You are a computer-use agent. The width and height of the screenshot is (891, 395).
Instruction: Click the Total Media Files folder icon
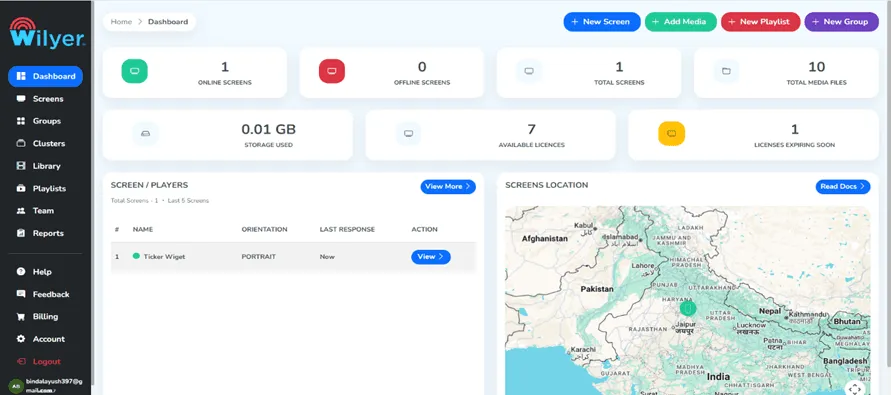[x=726, y=71]
